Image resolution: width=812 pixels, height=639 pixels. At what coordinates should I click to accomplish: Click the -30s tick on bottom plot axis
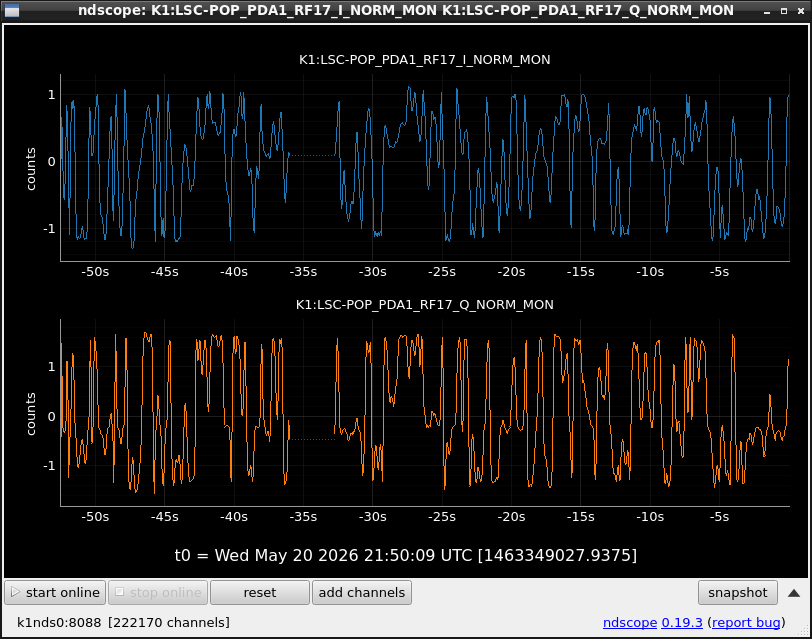[x=372, y=517]
